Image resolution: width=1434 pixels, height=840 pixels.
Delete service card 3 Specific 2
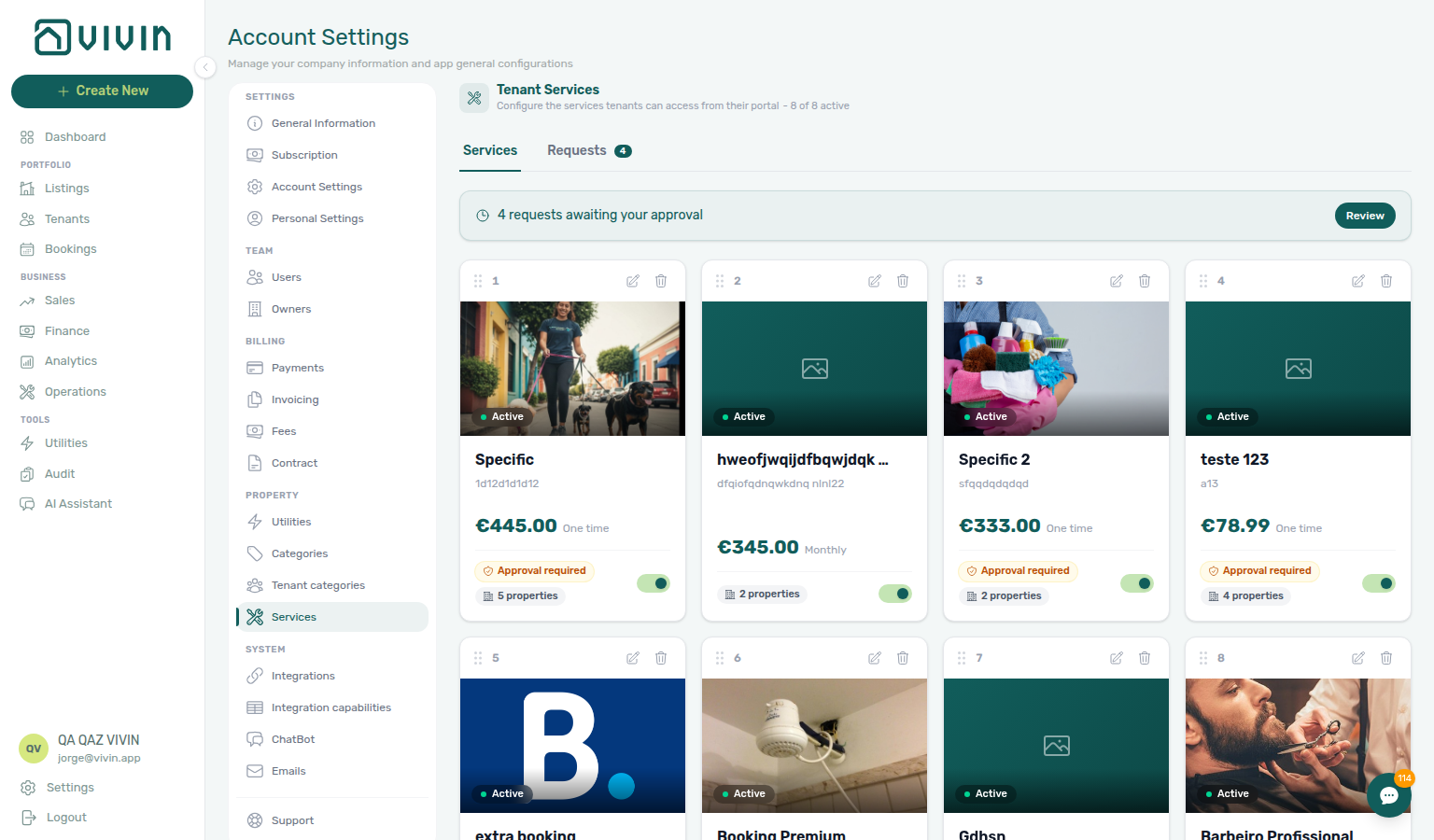click(x=1145, y=281)
